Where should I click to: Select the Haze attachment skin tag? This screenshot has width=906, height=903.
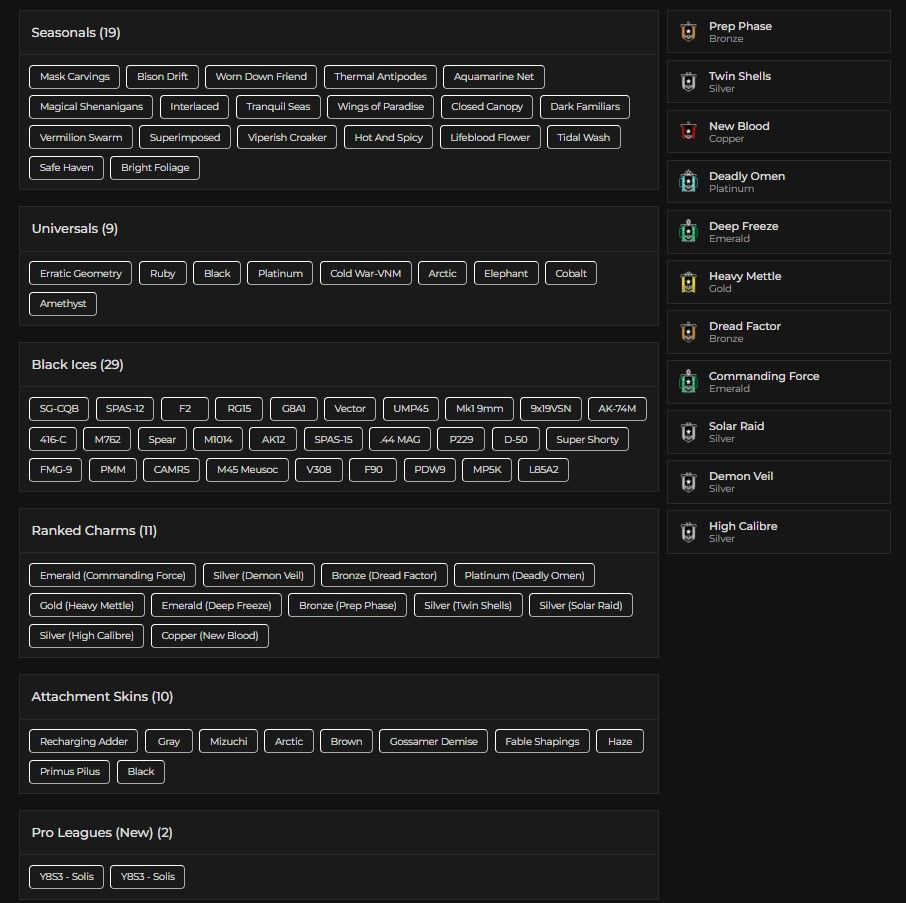point(620,741)
